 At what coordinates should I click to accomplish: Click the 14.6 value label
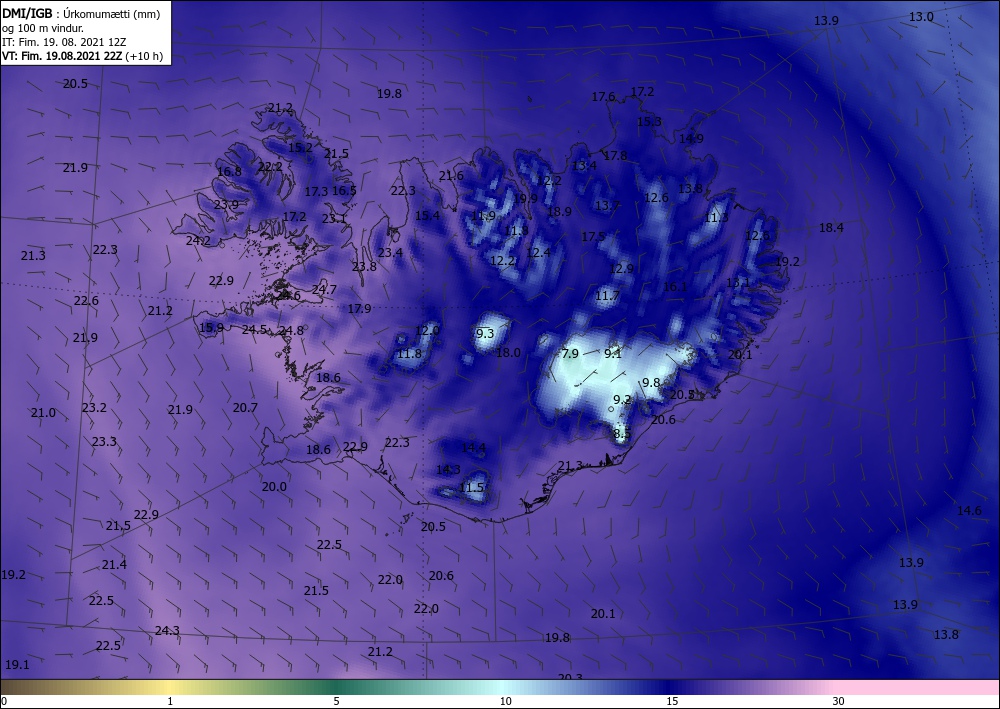969,510
